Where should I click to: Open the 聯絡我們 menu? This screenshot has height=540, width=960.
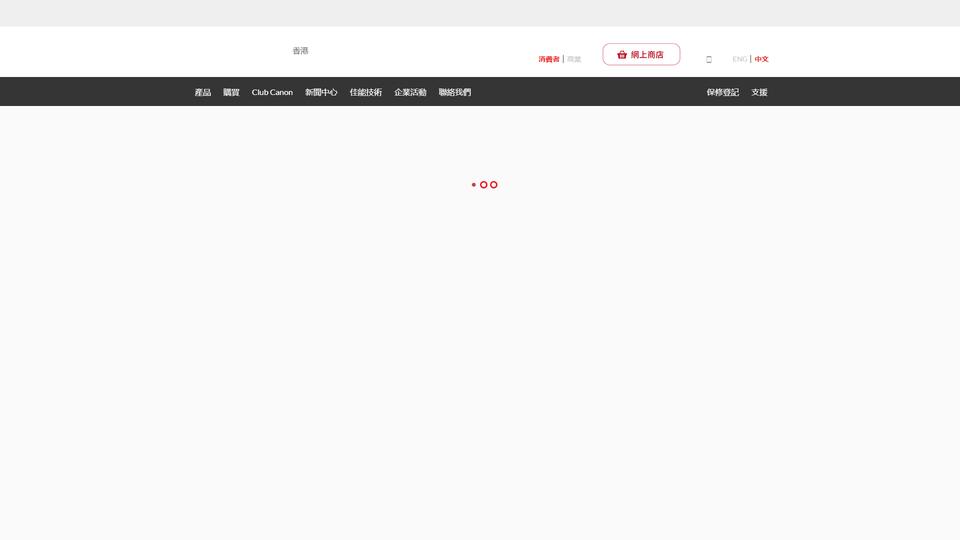(x=455, y=92)
